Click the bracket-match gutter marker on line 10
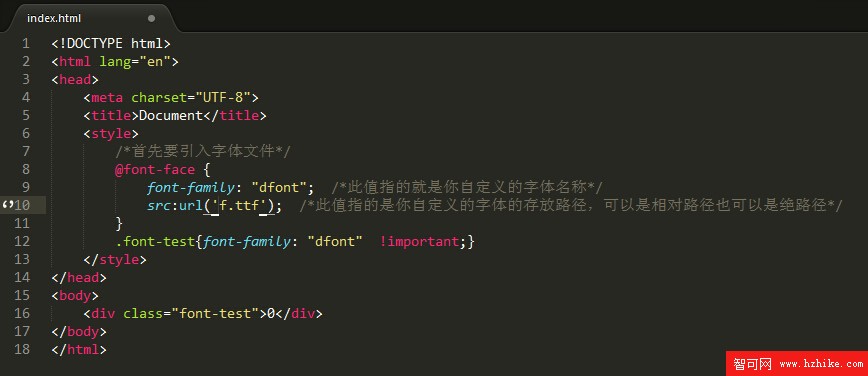Image resolution: width=868 pixels, height=376 pixels. (x=7, y=205)
